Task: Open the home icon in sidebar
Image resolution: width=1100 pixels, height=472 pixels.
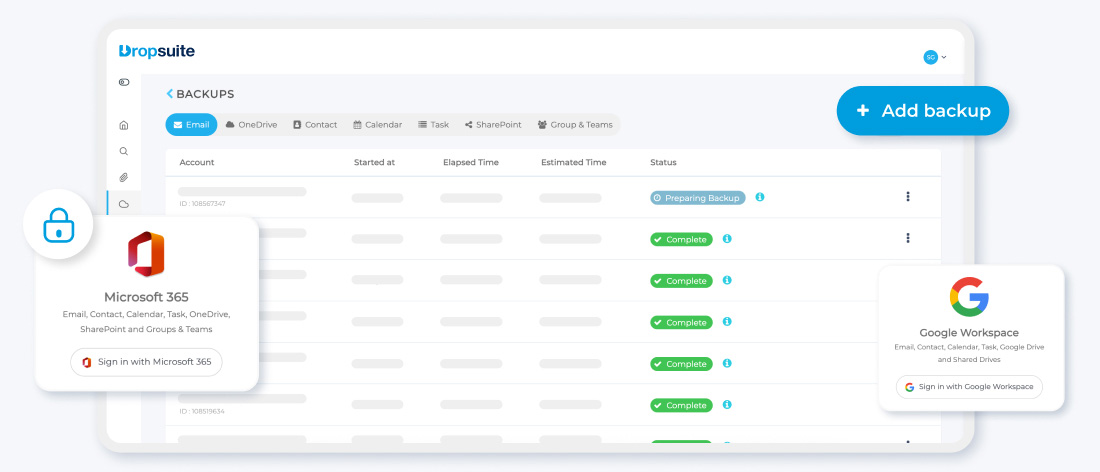Action: [x=124, y=126]
